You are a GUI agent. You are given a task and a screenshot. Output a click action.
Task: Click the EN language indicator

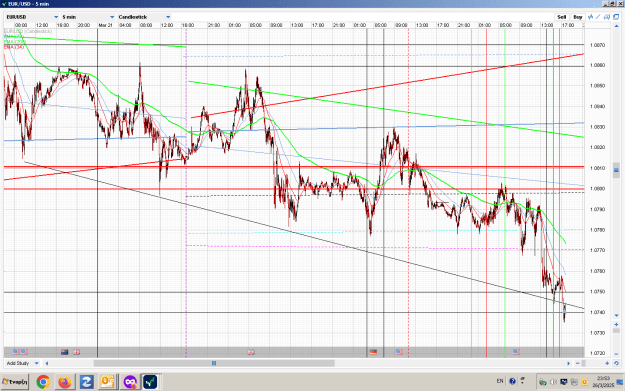pyautogui.click(x=500, y=381)
